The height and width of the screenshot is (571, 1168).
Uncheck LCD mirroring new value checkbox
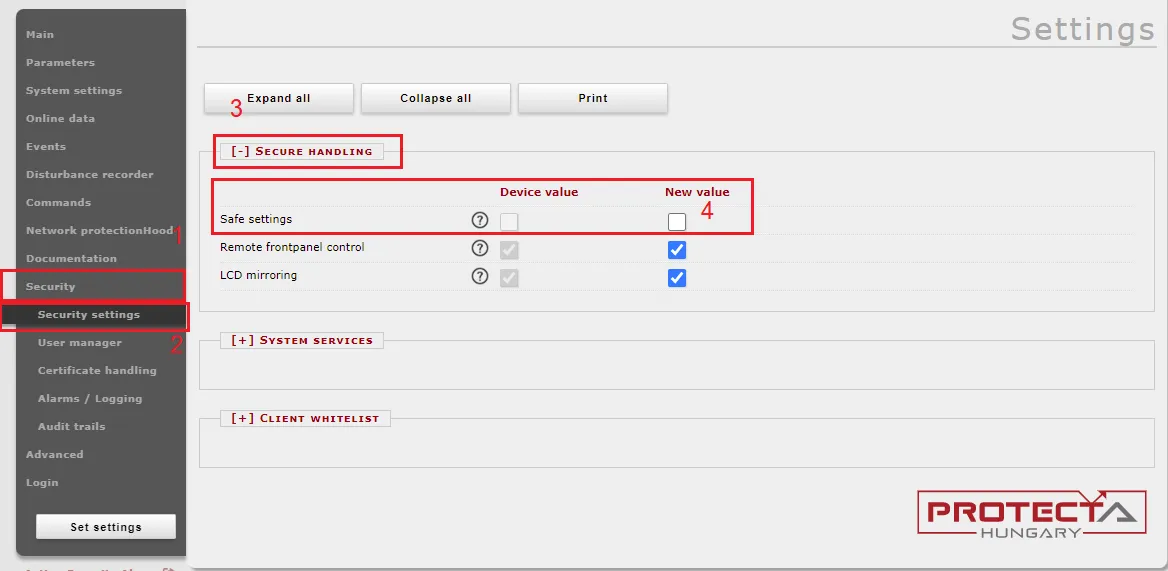point(676,278)
